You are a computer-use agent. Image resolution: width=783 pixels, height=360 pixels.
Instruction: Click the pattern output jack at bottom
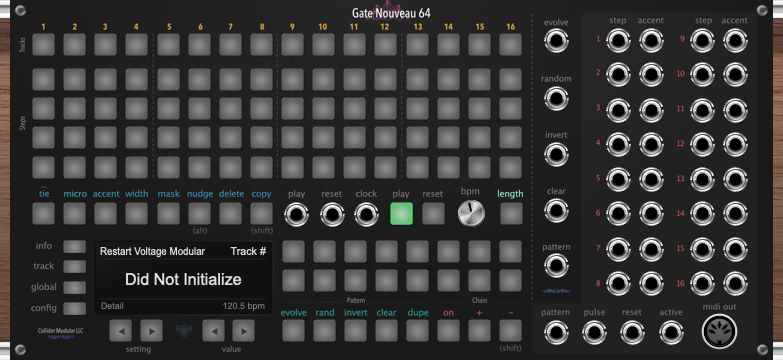pyautogui.click(x=556, y=333)
